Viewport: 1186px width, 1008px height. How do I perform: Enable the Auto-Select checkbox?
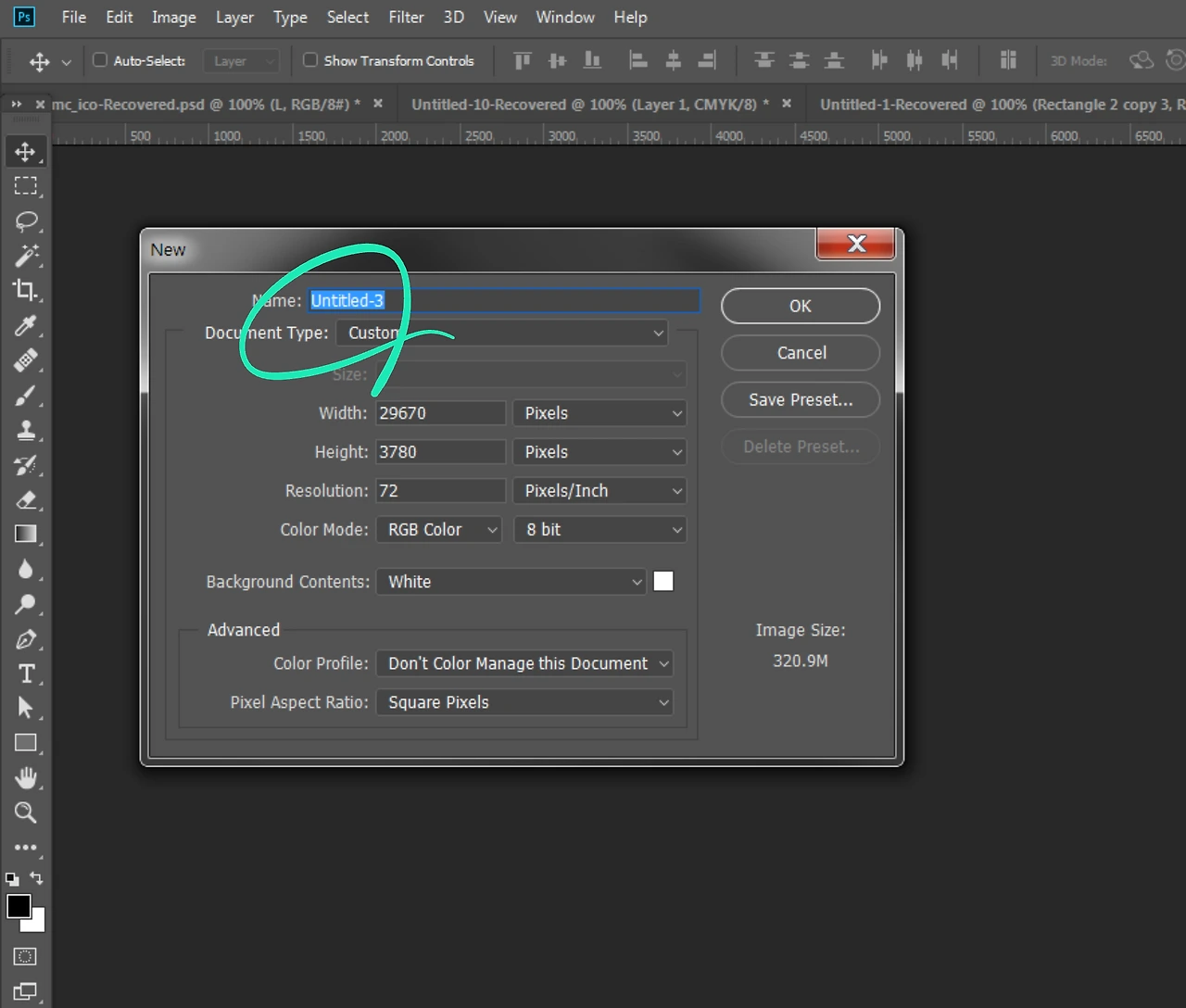pos(100,60)
